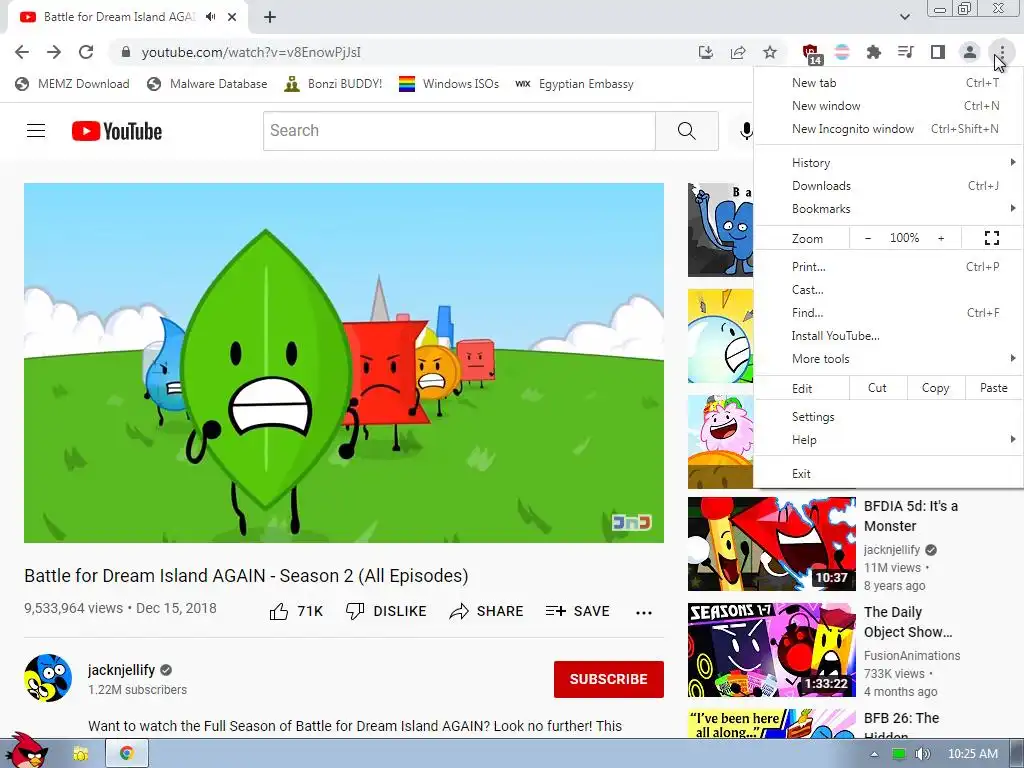The width and height of the screenshot is (1024, 768).
Task: Open the Chrome profile avatar
Action: click(970, 52)
